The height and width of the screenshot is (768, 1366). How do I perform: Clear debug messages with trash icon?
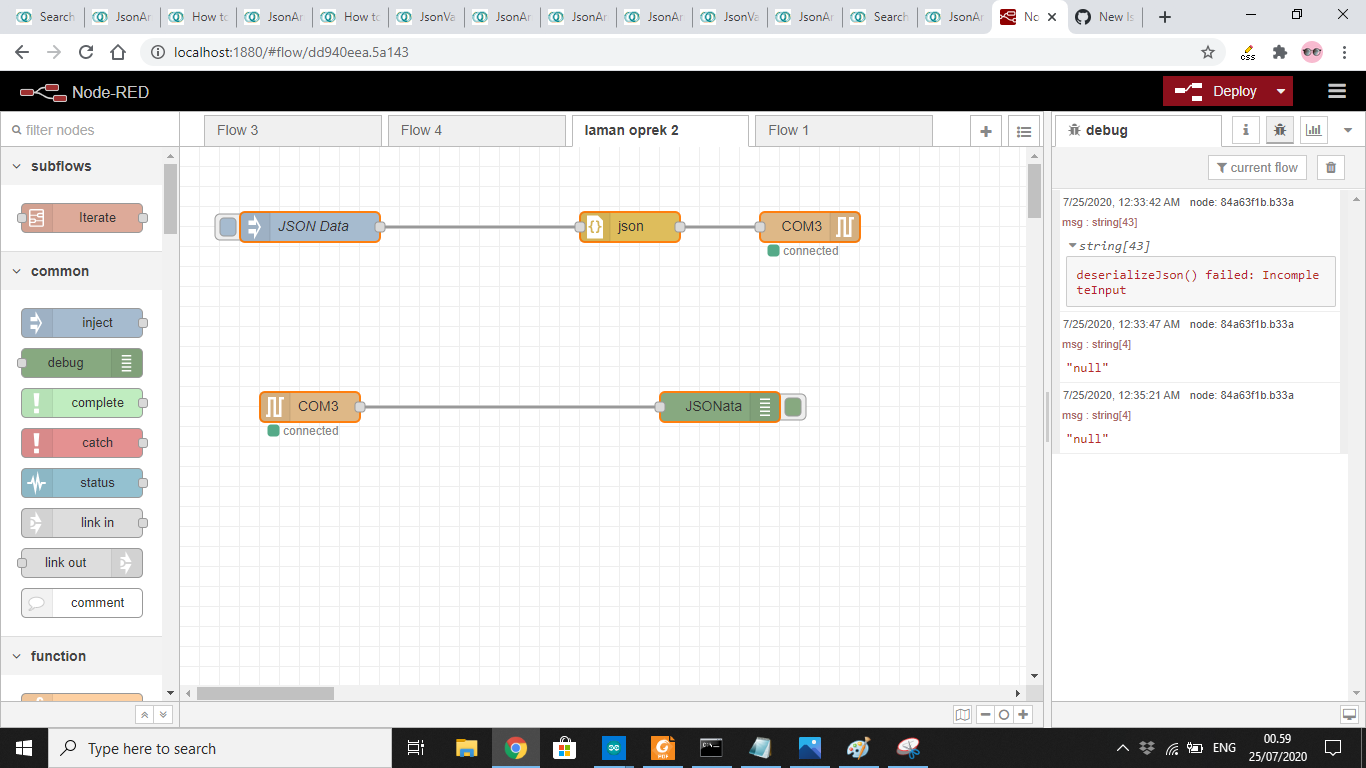pos(1331,168)
